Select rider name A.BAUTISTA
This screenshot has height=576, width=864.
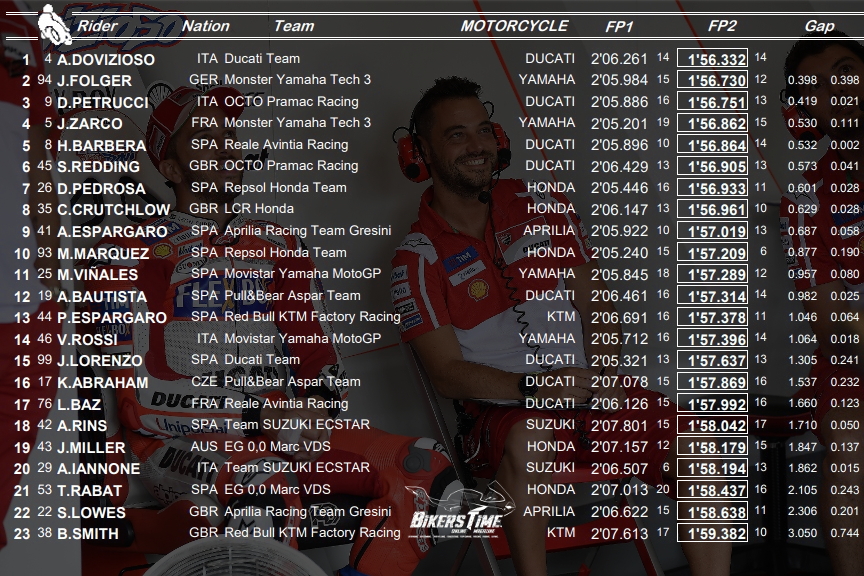pyautogui.click(x=102, y=297)
